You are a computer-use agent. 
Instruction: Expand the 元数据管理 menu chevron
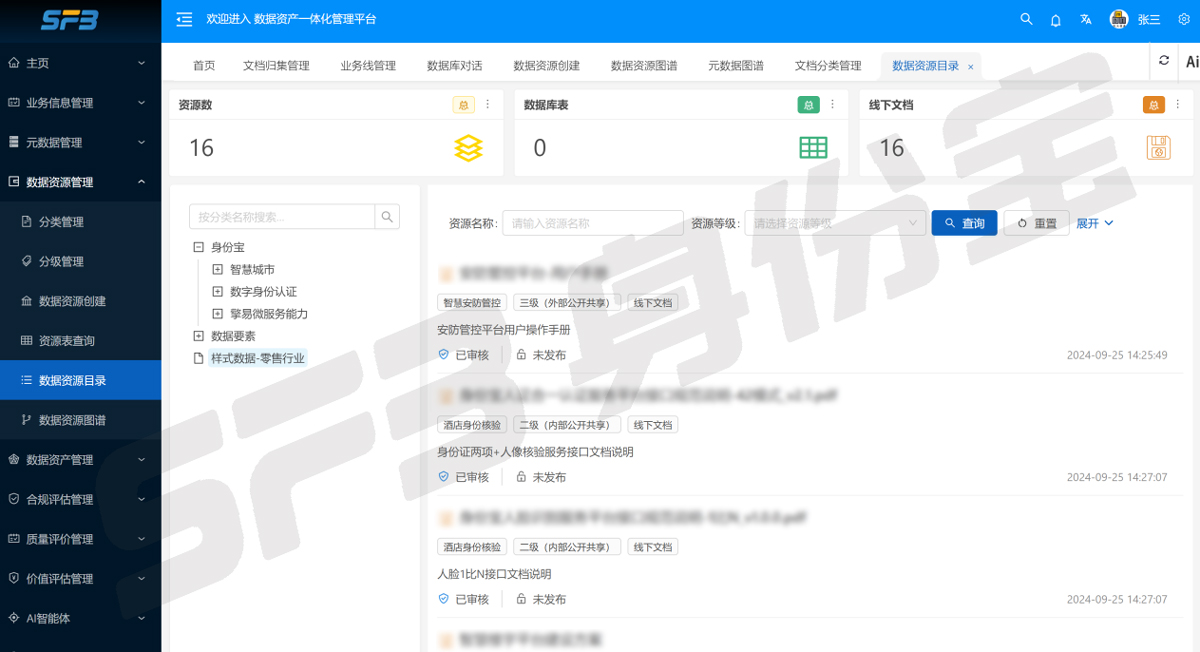141,142
